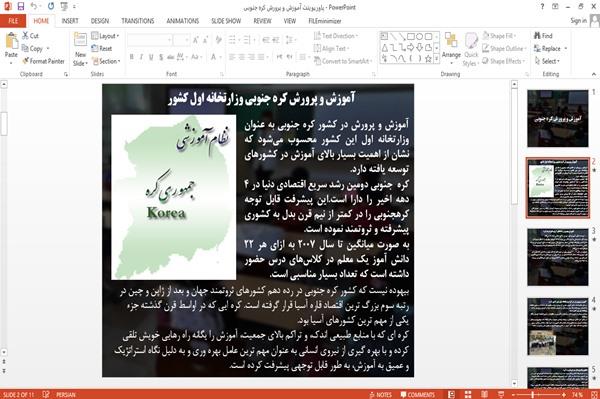Toggle the Comments pane in status bar
The image size is (600, 399).
coord(418,395)
